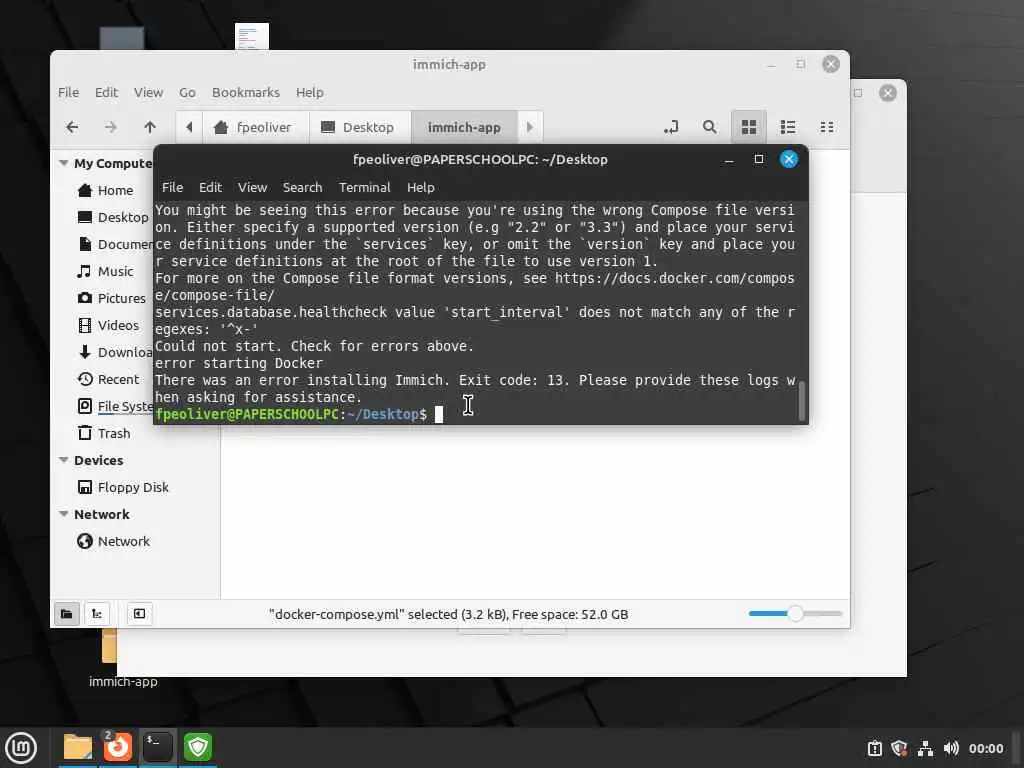The width and height of the screenshot is (1024, 768).
Task: Open Files from the taskbar
Action: click(78, 748)
